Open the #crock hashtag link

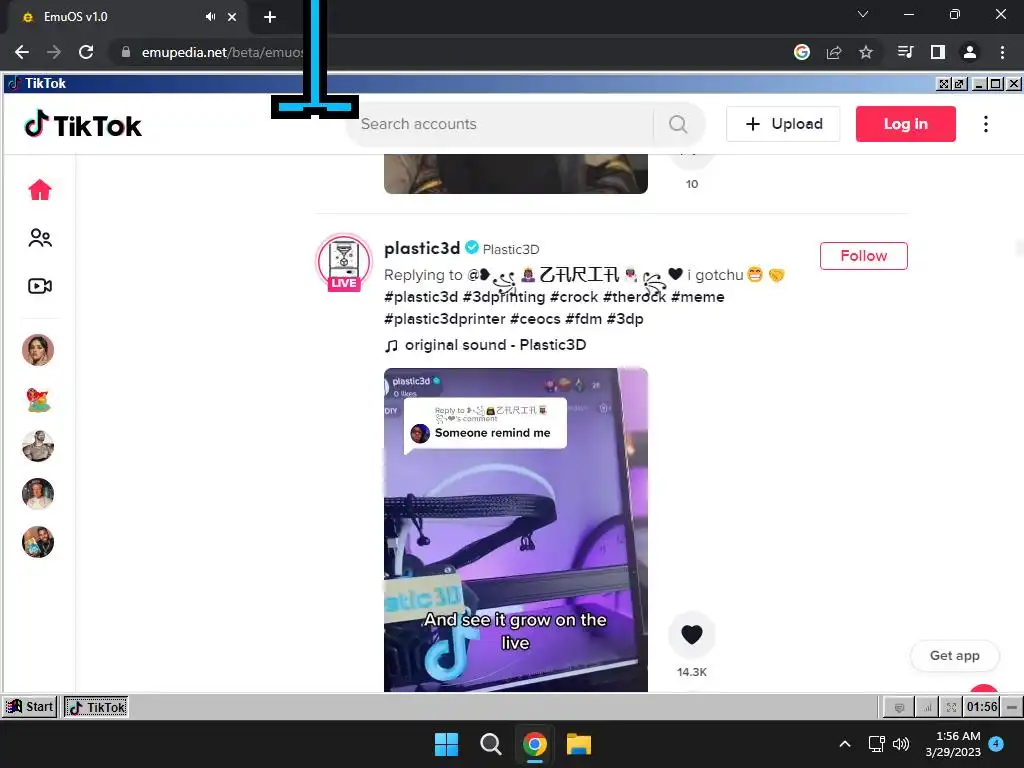pos(574,297)
